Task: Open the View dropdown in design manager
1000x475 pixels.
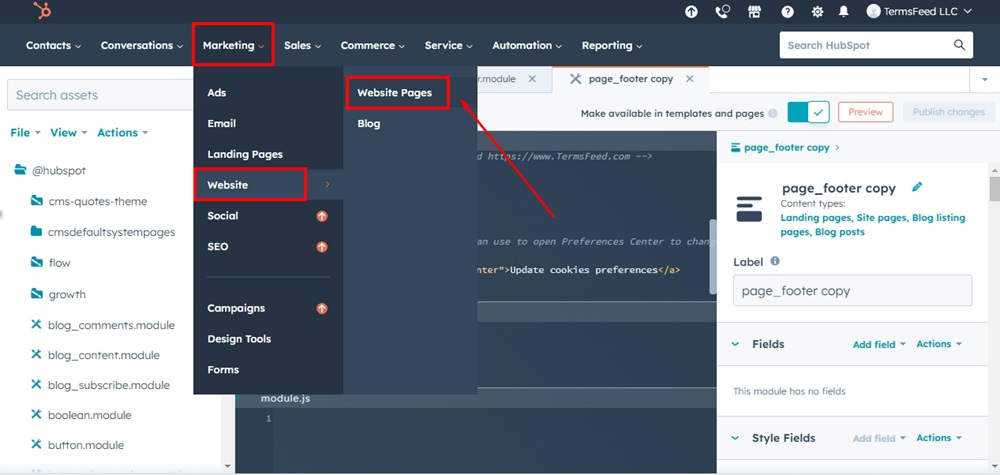Action: click(x=68, y=133)
